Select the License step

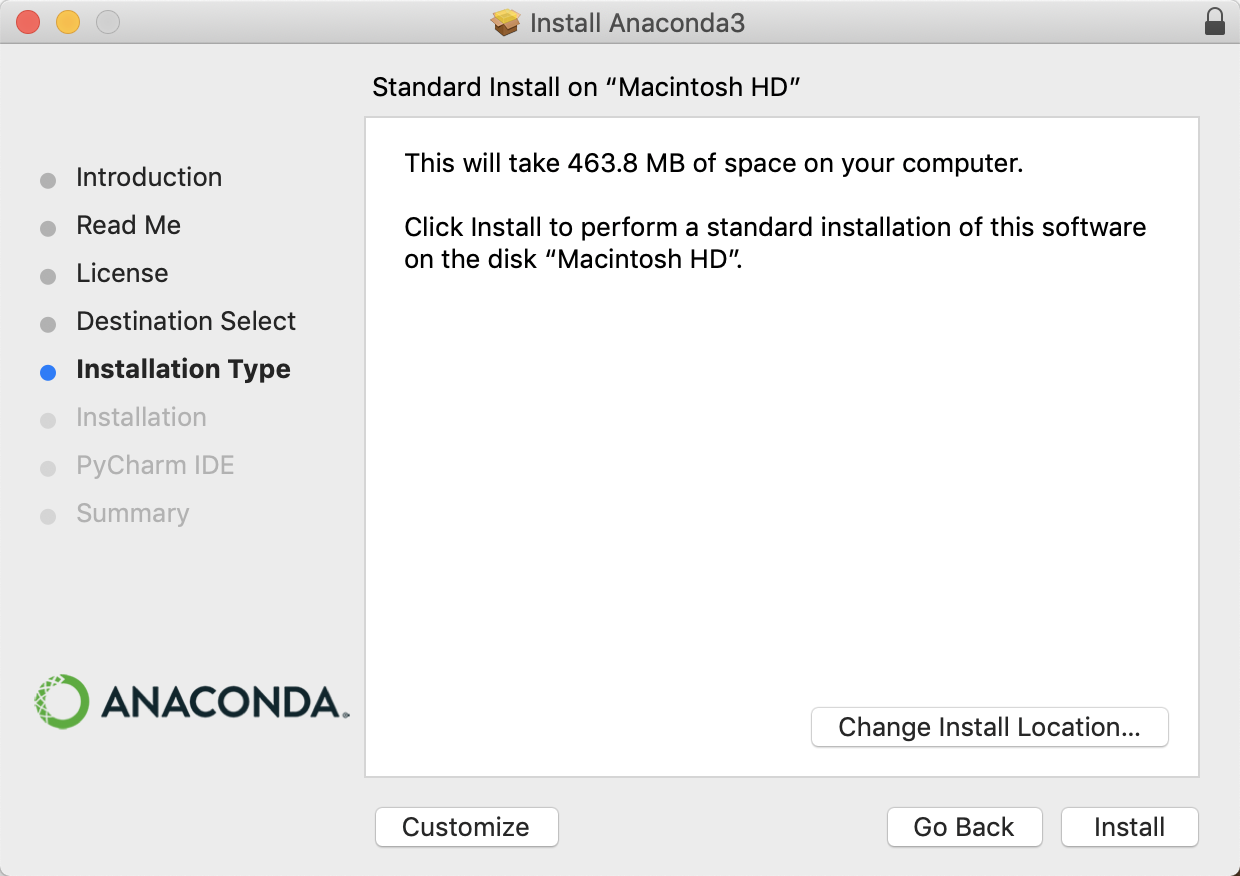coord(122,273)
